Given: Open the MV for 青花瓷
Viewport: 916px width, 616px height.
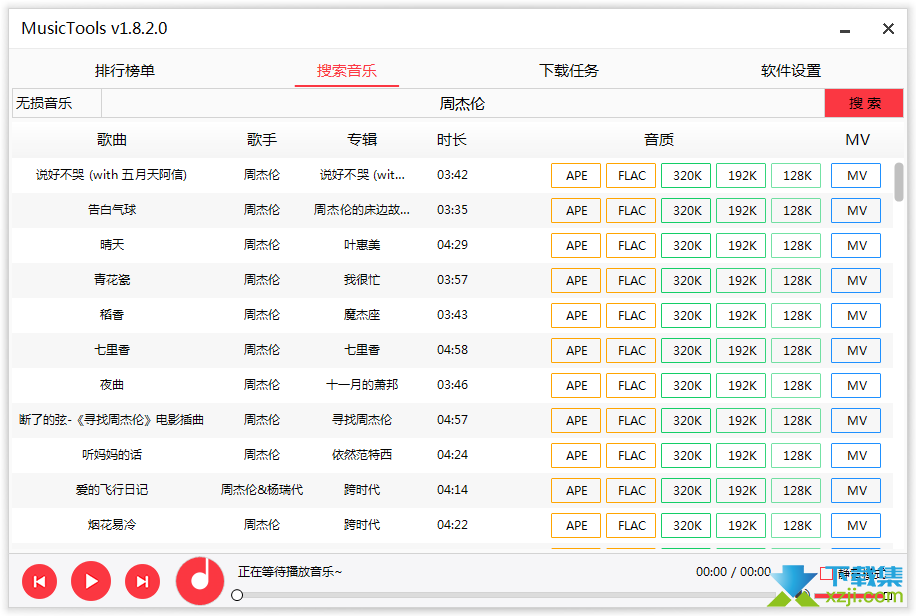Looking at the screenshot, I should coord(856,281).
